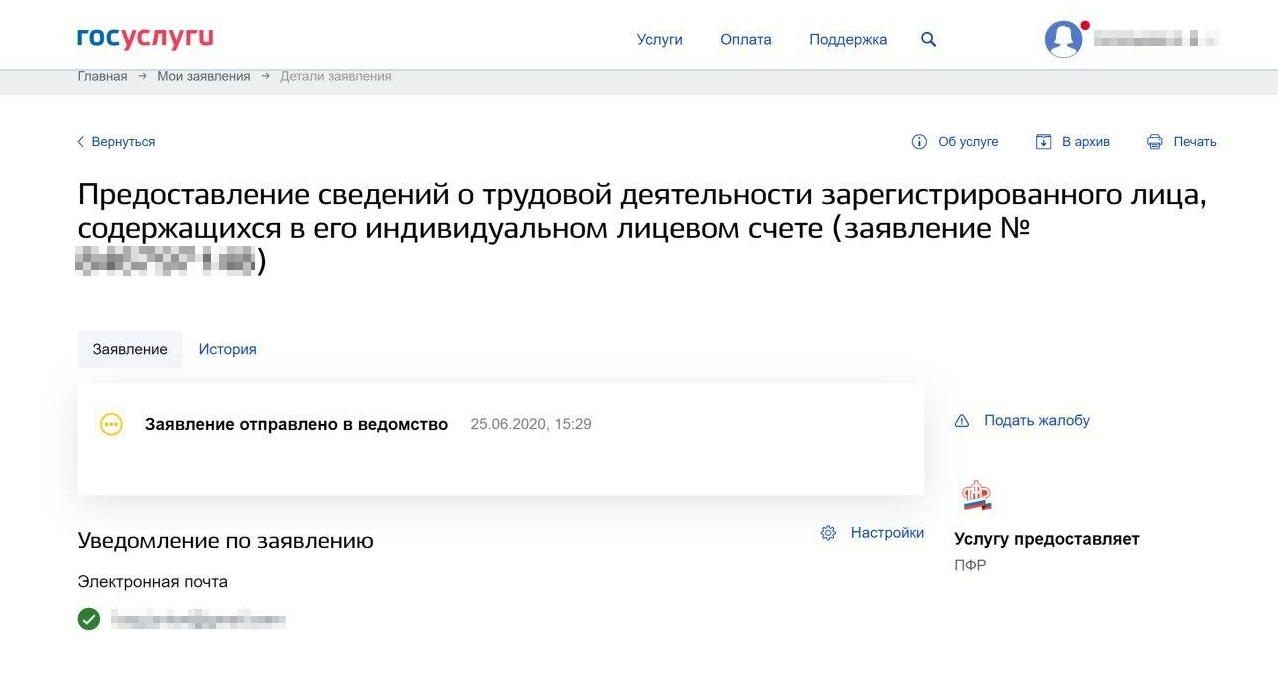Click the ПФР agency logo
The image size is (1280, 680).
click(976, 495)
